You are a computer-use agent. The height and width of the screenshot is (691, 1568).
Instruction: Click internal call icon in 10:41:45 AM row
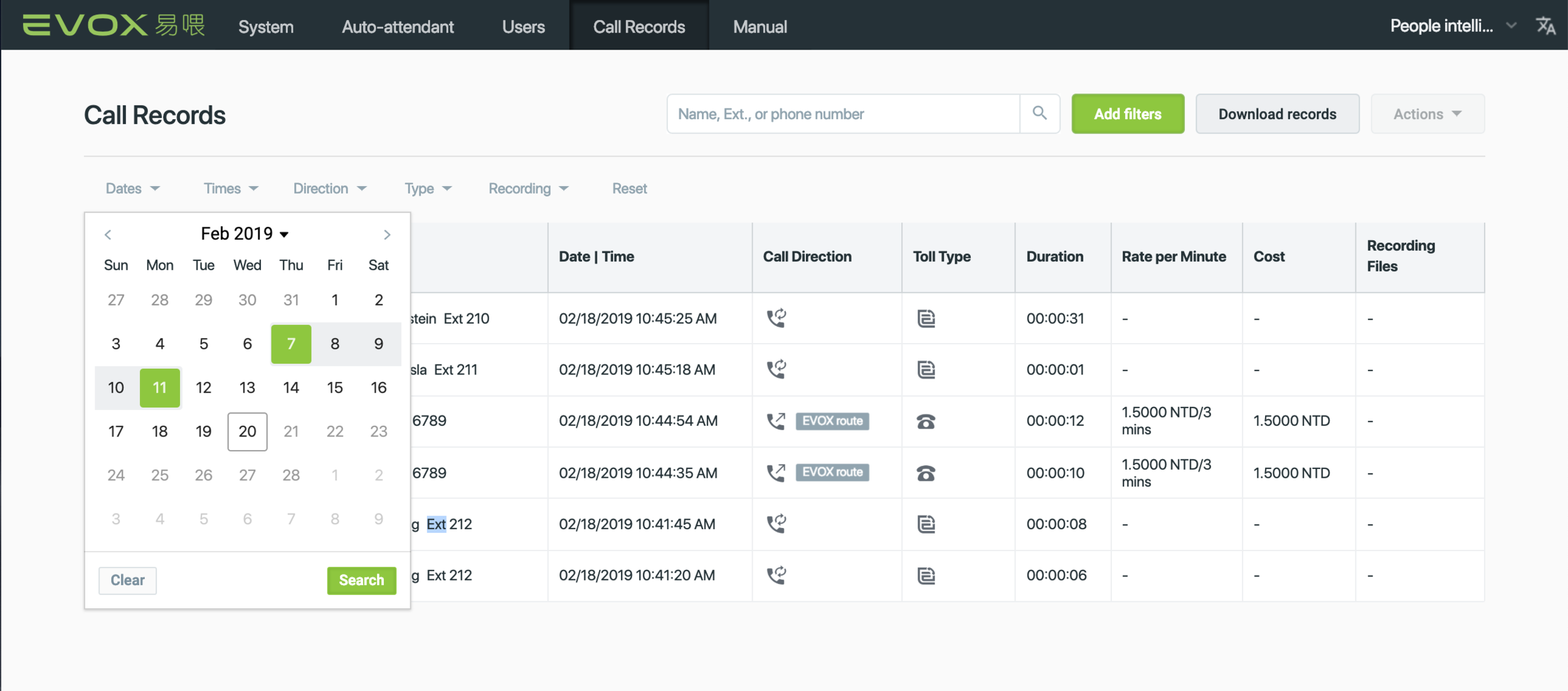(776, 524)
